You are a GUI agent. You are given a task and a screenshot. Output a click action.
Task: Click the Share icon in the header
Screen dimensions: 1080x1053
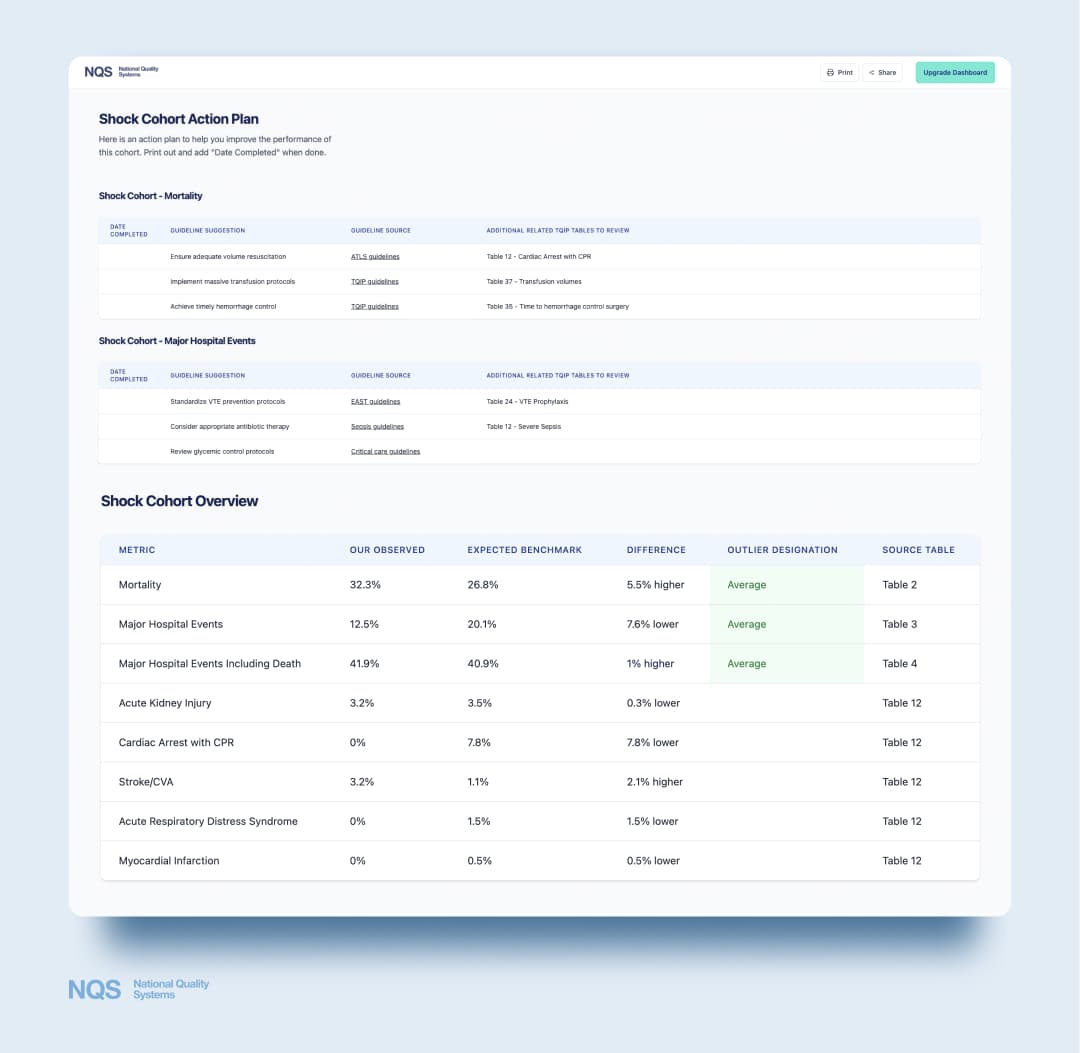click(872, 73)
